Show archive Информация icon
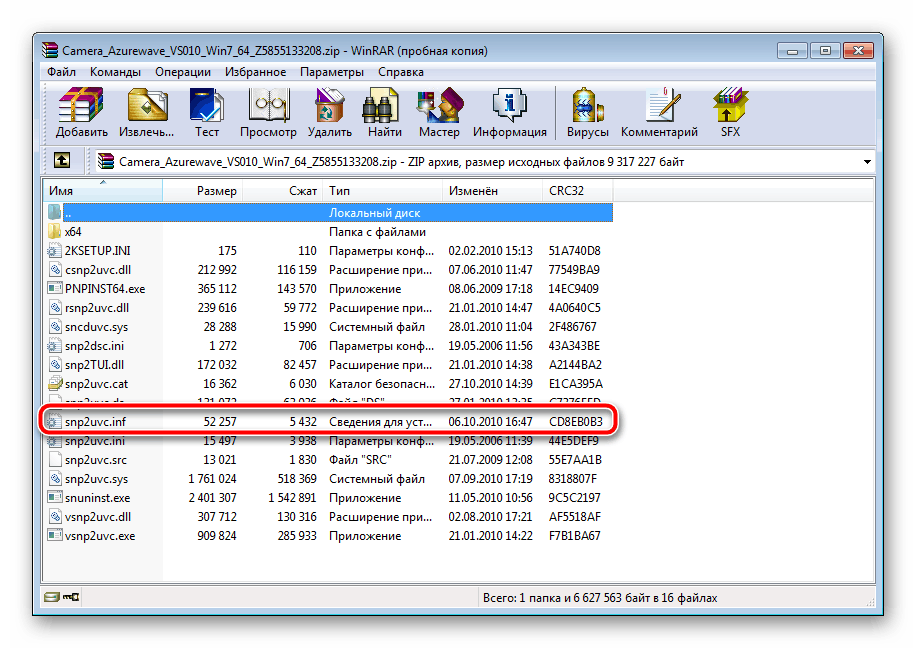 tap(509, 112)
